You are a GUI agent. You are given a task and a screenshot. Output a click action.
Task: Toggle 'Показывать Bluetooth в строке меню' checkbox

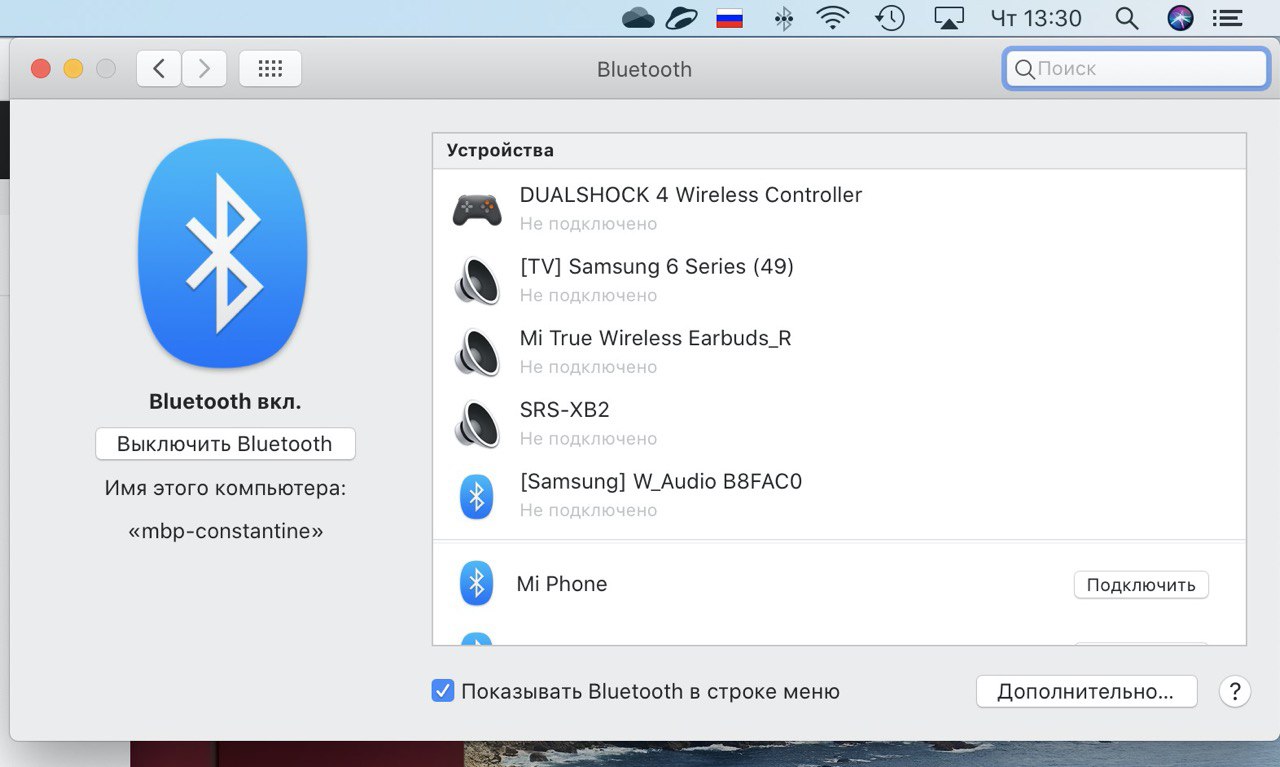click(x=443, y=691)
